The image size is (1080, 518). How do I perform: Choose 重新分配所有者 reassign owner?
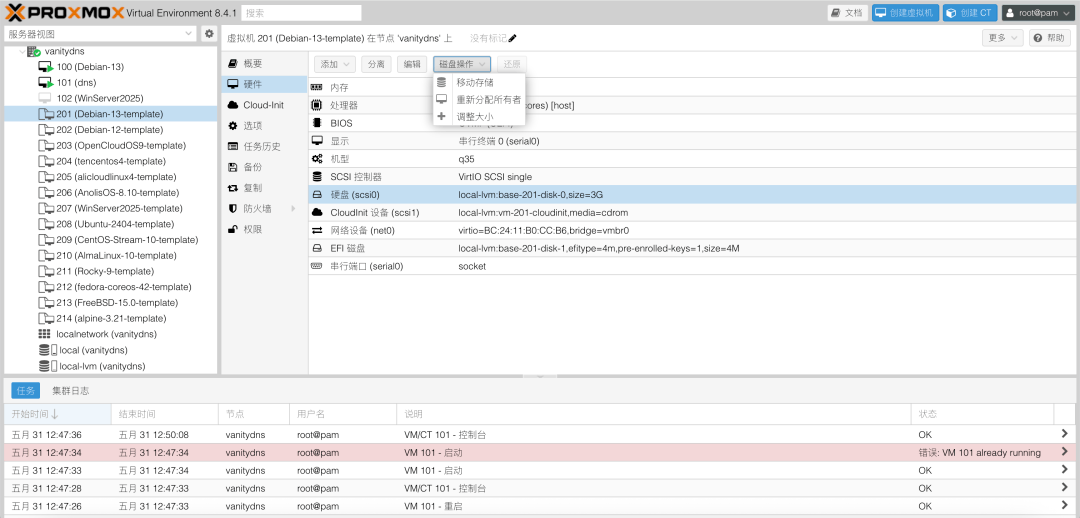pos(479,99)
